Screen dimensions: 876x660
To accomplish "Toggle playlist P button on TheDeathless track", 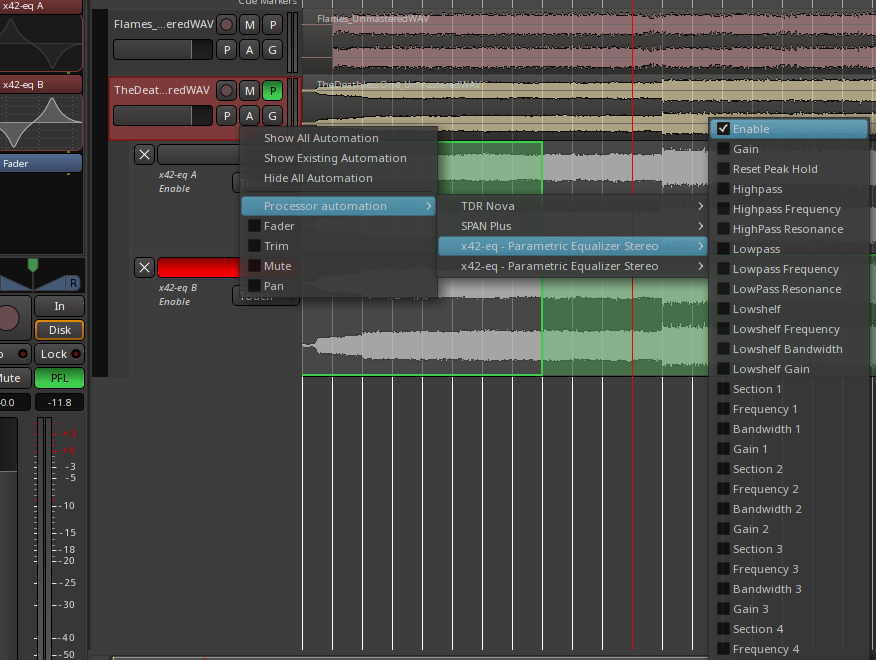I will (x=272, y=91).
